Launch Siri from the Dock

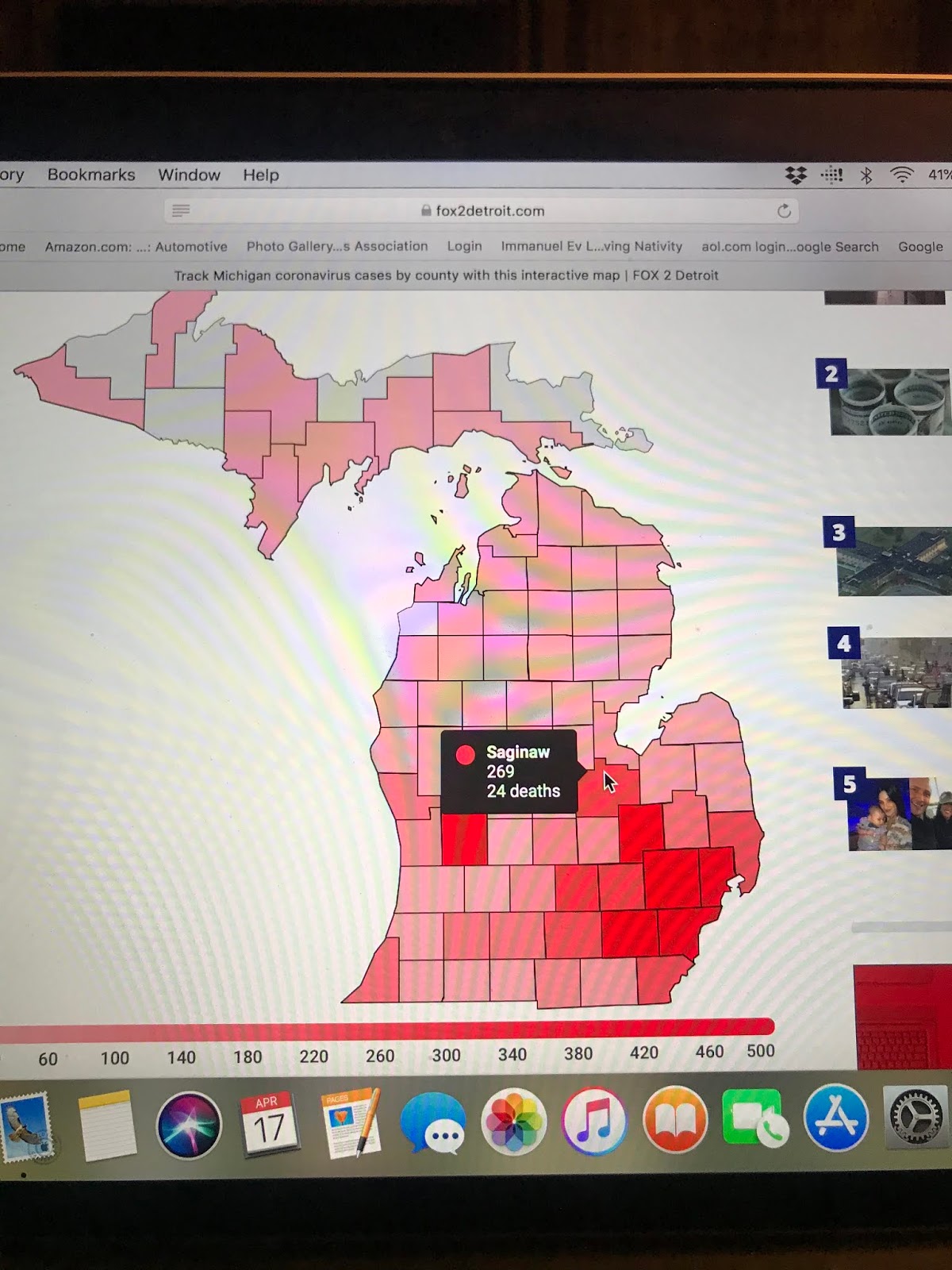point(189,1125)
